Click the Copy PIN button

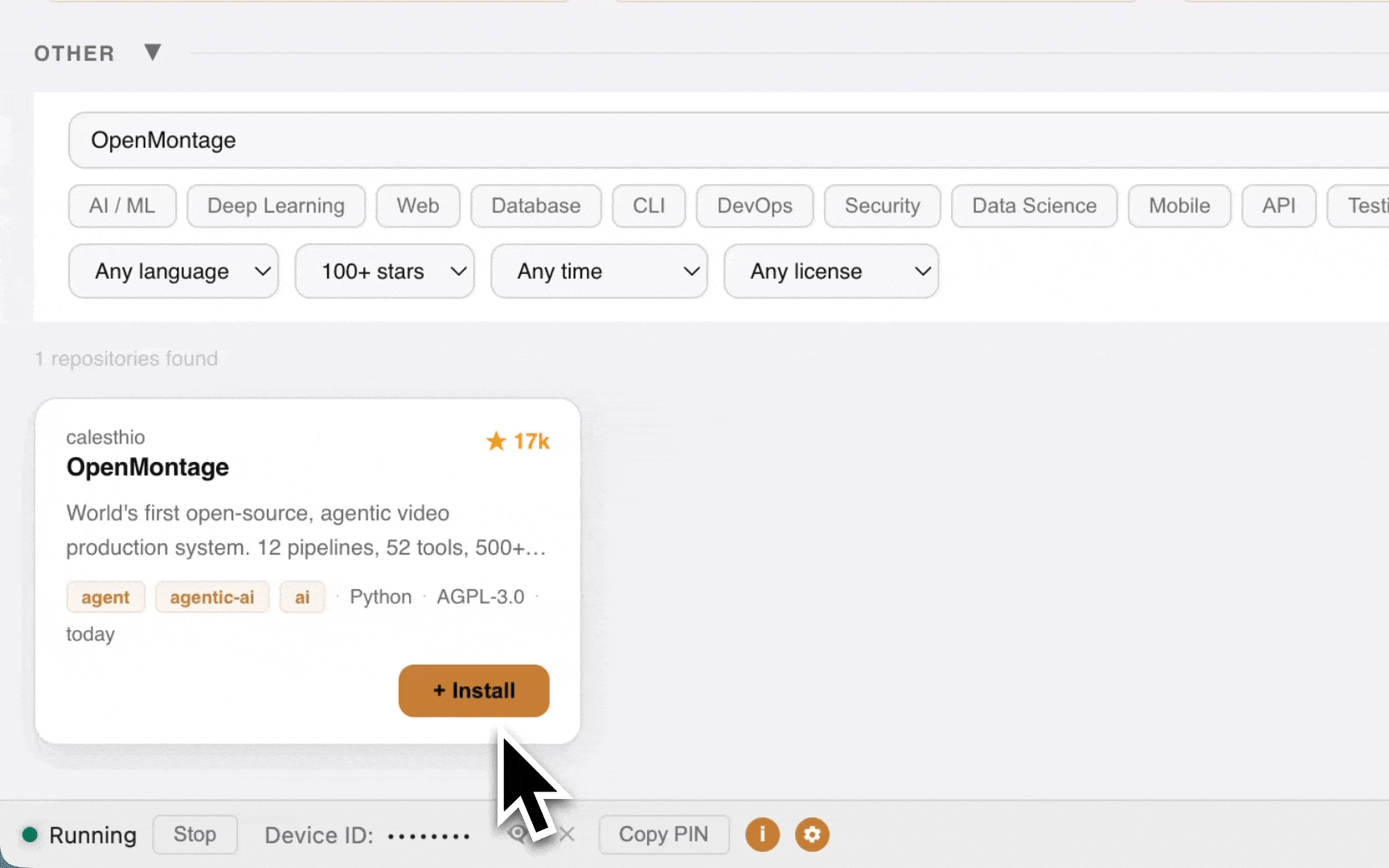(x=663, y=834)
